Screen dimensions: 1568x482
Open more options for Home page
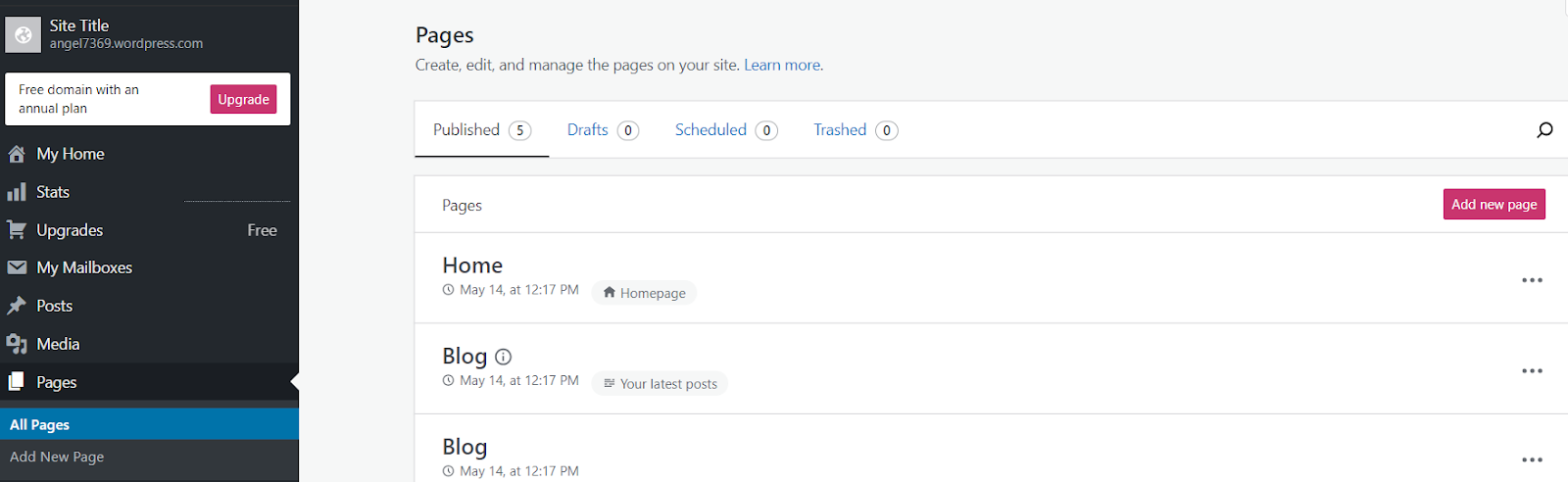click(x=1532, y=280)
